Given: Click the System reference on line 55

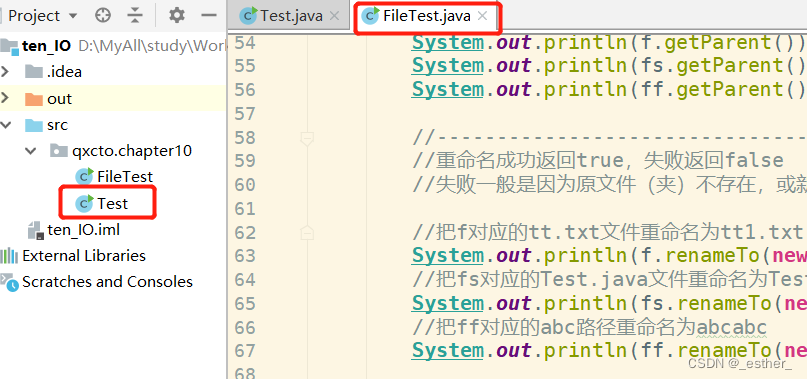Looking at the screenshot, I should click(447, 66).
